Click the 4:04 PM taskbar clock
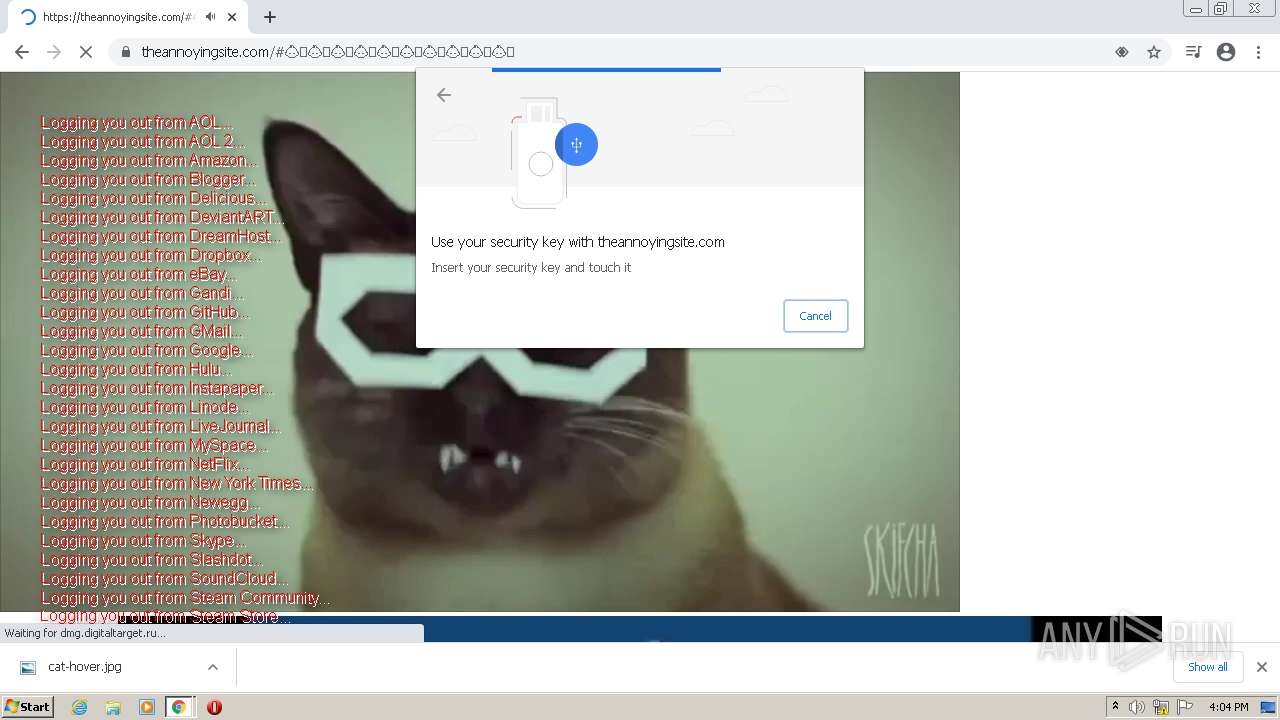This screenshot has height=720, width=1280. 1228,707
